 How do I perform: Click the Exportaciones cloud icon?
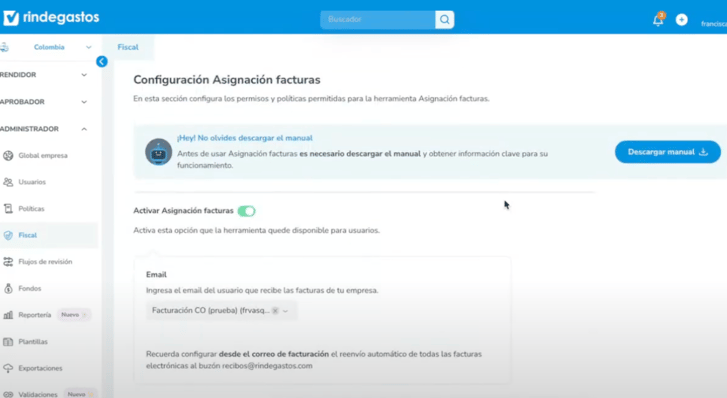coord(8,368)
